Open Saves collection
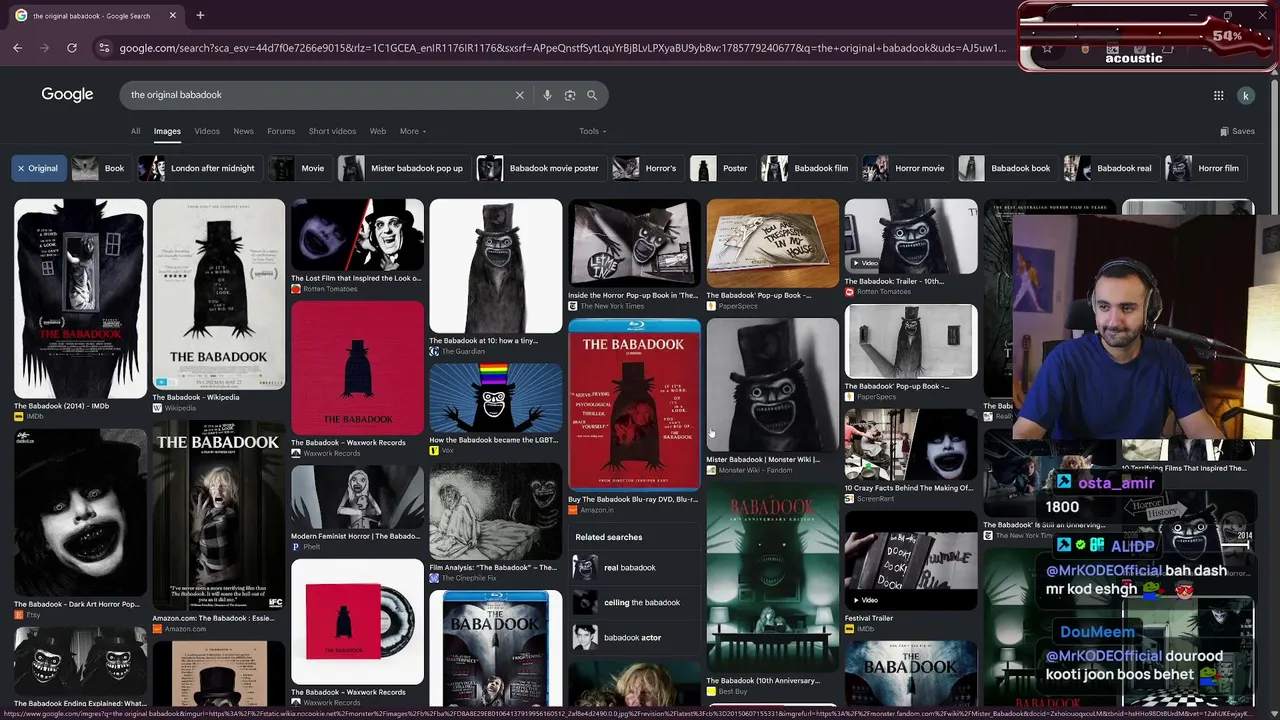This screenshot has height=720, width=1280. 1237,131
